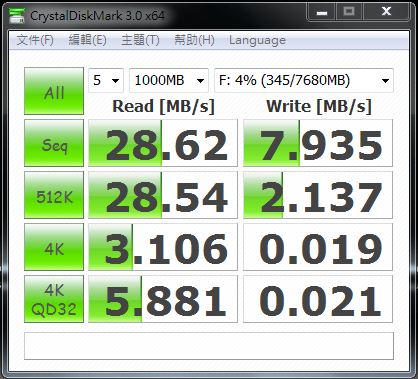Start the Seq sequential test

(54, 143)
